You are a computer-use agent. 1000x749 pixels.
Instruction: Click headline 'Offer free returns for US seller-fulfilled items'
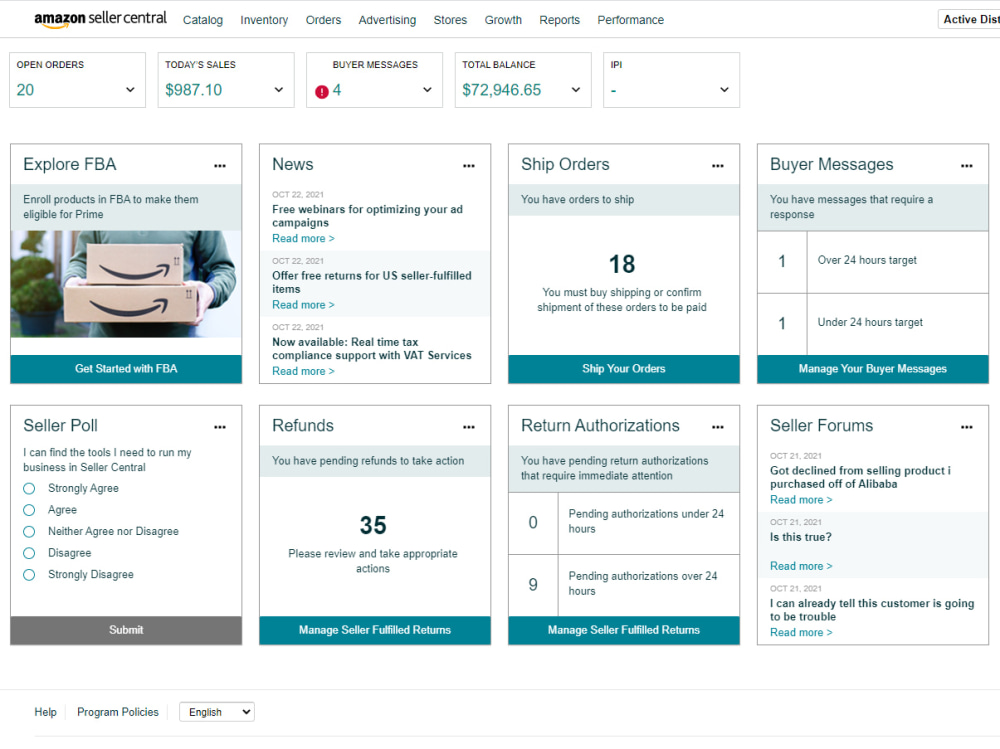pyautogui.click(x=372, y=283)
